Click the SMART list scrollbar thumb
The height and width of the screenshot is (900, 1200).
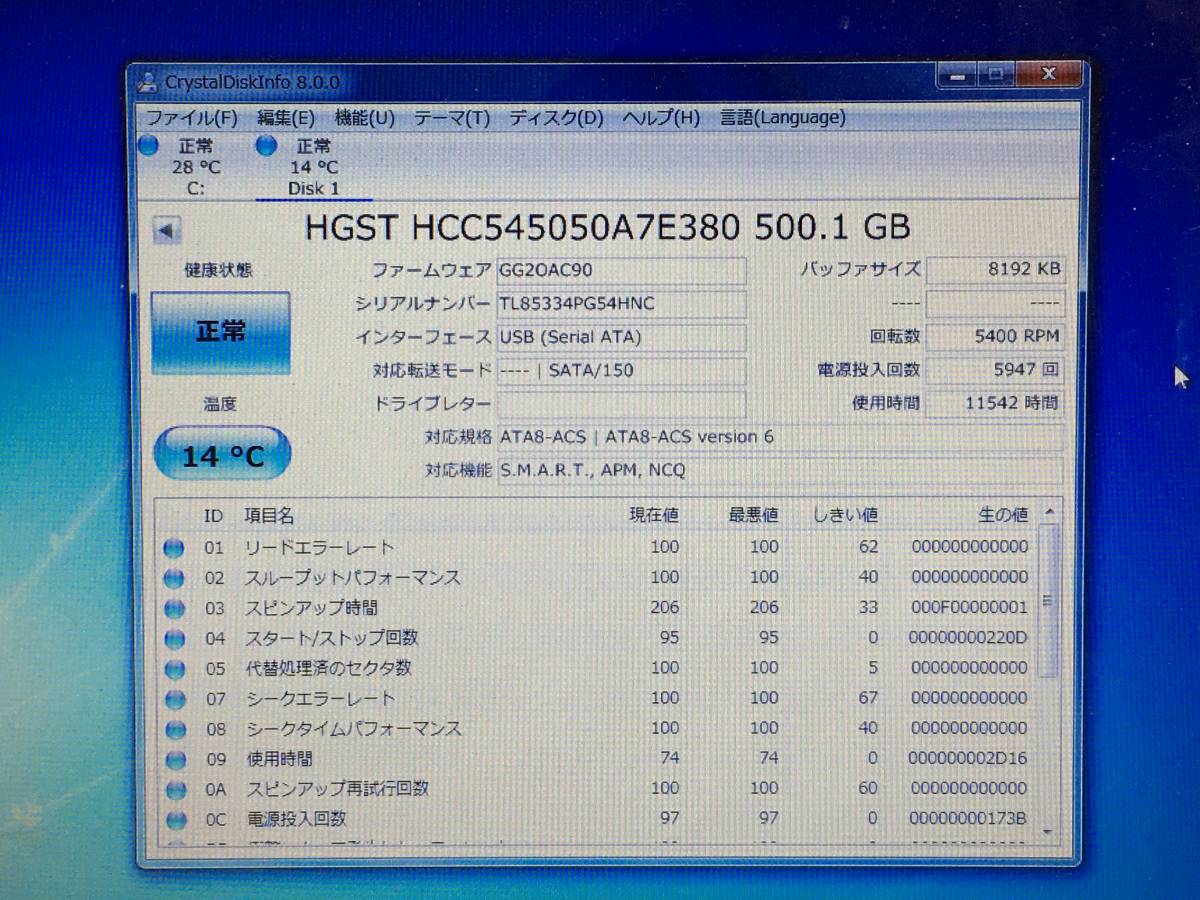tap(1048, 600)
